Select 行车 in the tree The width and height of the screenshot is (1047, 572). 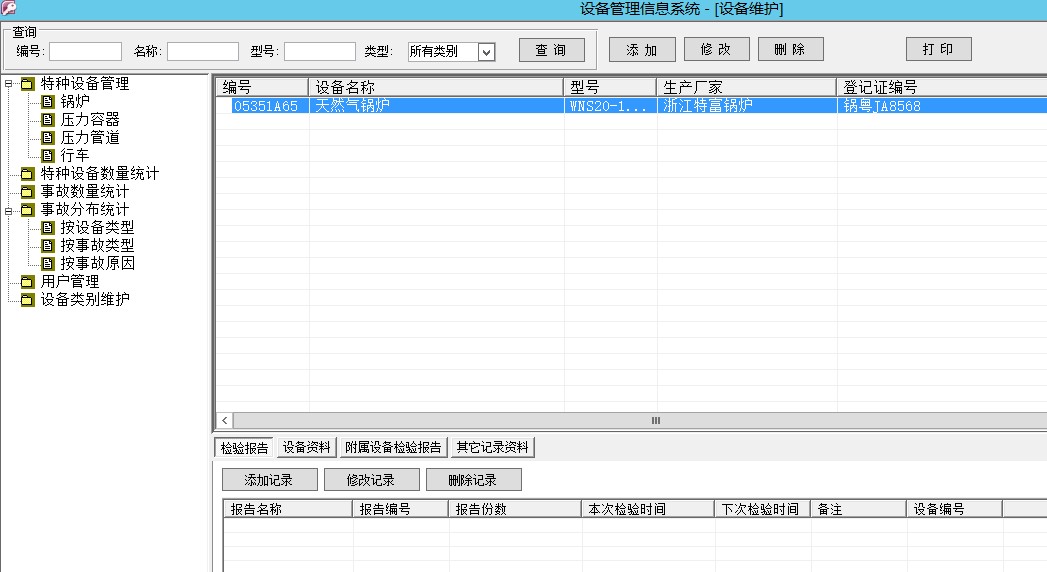click(x=75, y=156)
